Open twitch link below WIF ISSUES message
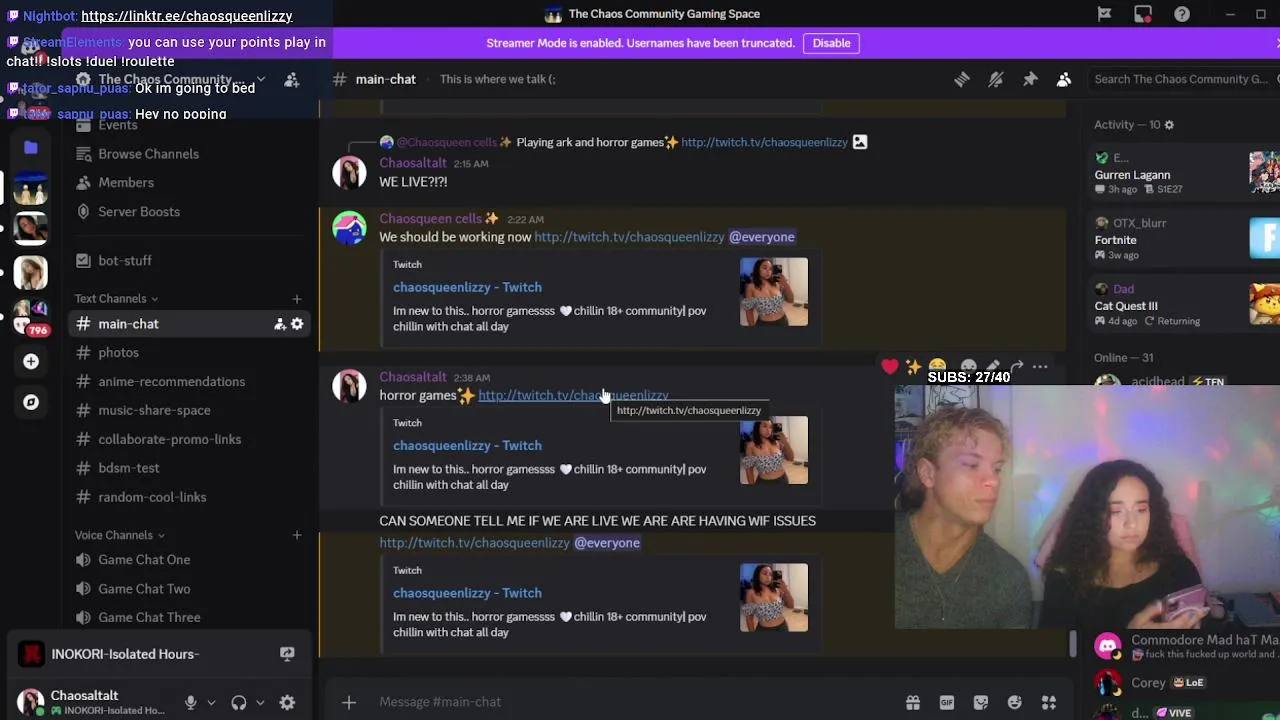 coord(474,543)
